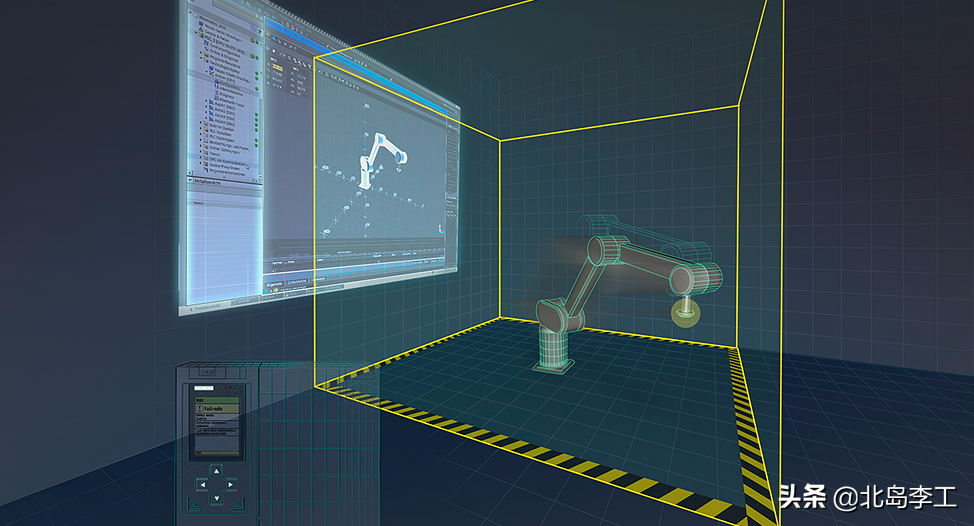Select the SIEMENS logo on the PLC

click(204, 388)
